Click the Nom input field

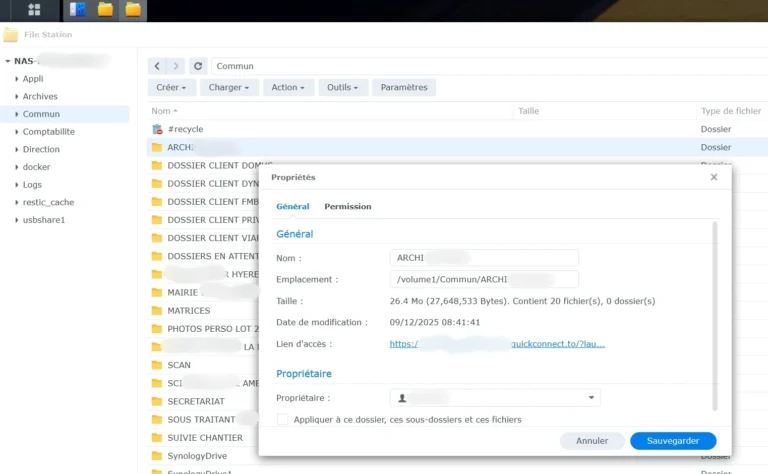click(484, 258)
